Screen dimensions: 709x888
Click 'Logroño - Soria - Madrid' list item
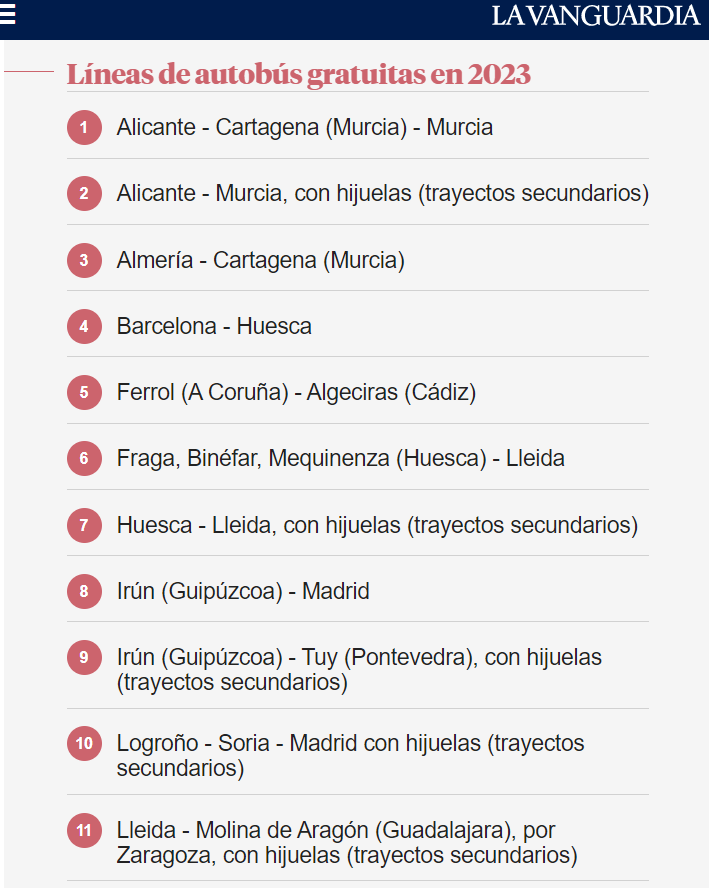350,755
